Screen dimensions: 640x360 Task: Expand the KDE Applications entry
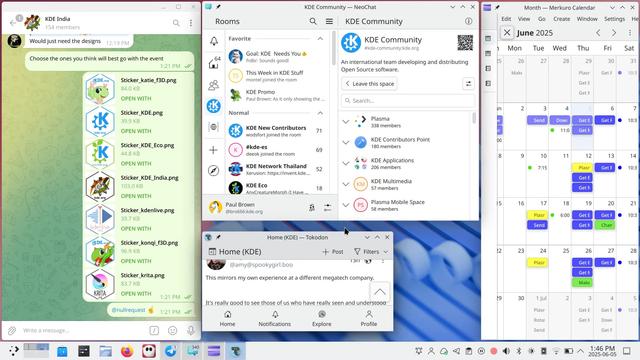(x=346, y=163)
